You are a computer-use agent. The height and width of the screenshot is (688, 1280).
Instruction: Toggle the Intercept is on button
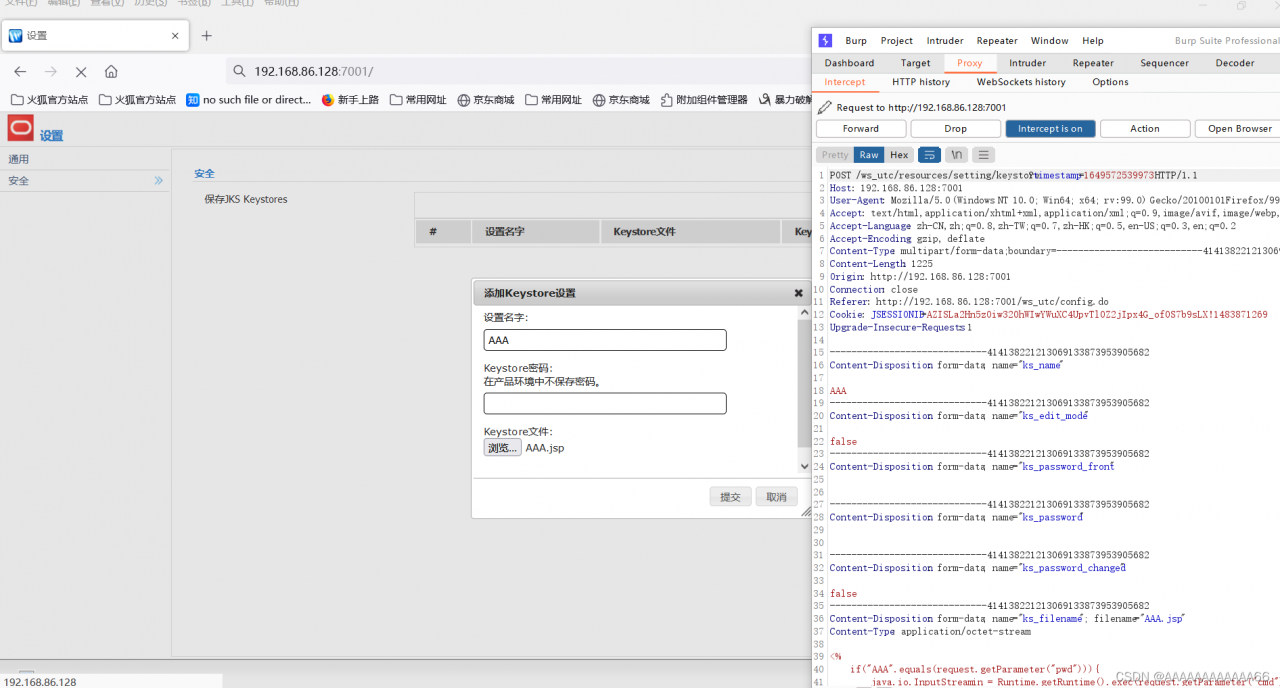click(1050, 129)
